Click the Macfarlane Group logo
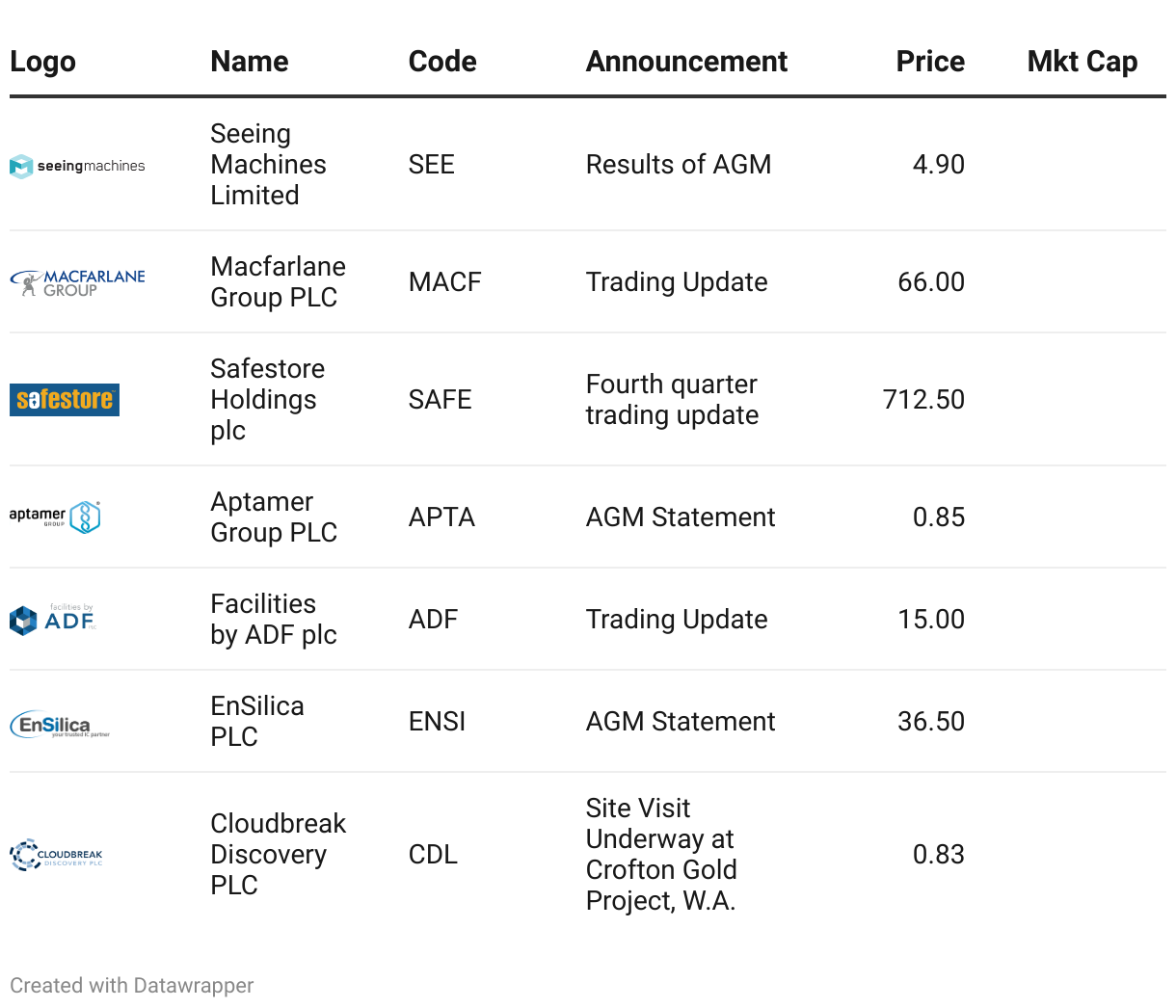1176x1008 pixels. click(77, 282)
